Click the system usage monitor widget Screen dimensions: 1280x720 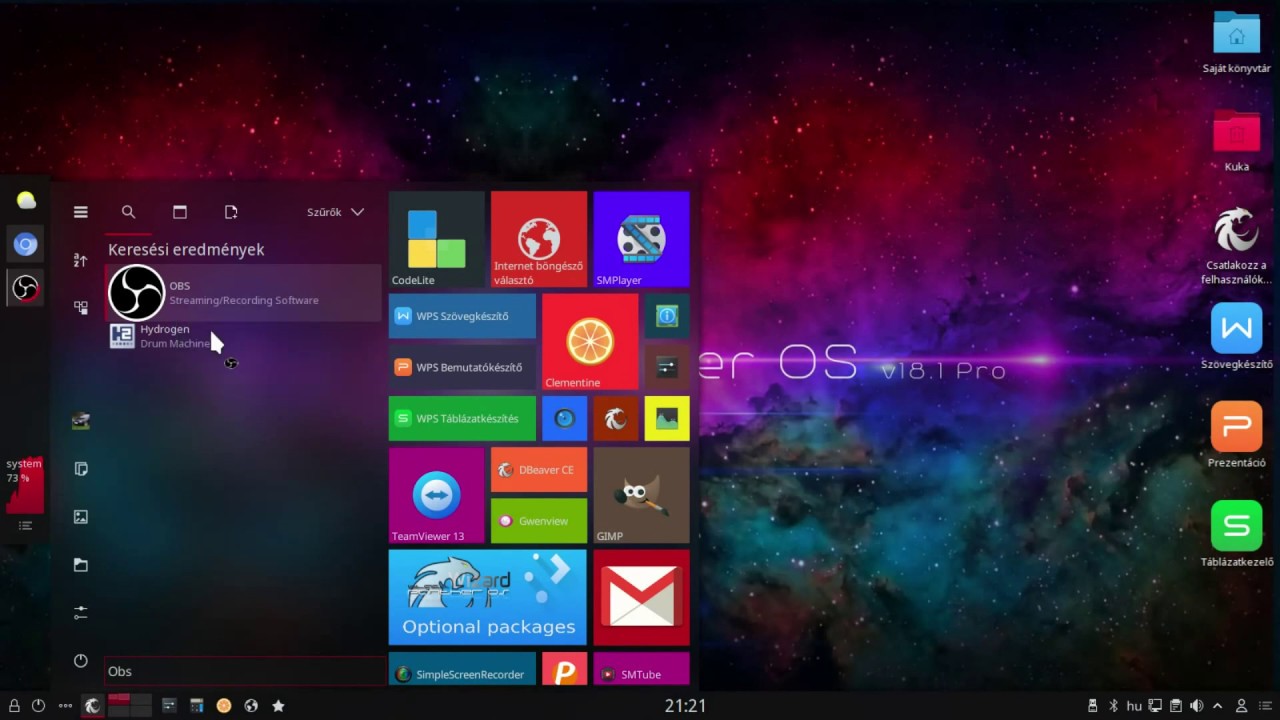pyautogui.click(x=25, y=485)
